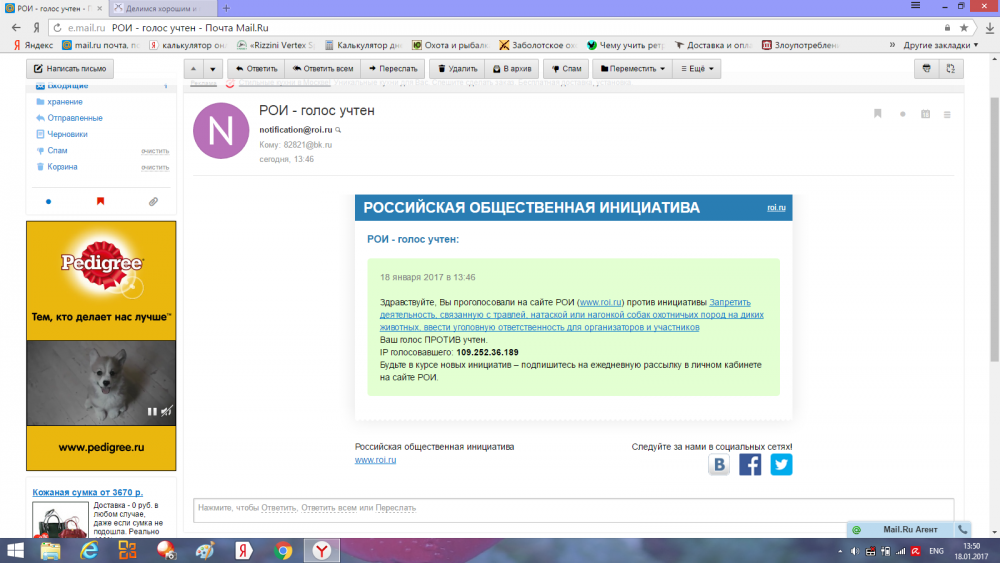Toggle the red flag on this message

click(x=877, y=114)
